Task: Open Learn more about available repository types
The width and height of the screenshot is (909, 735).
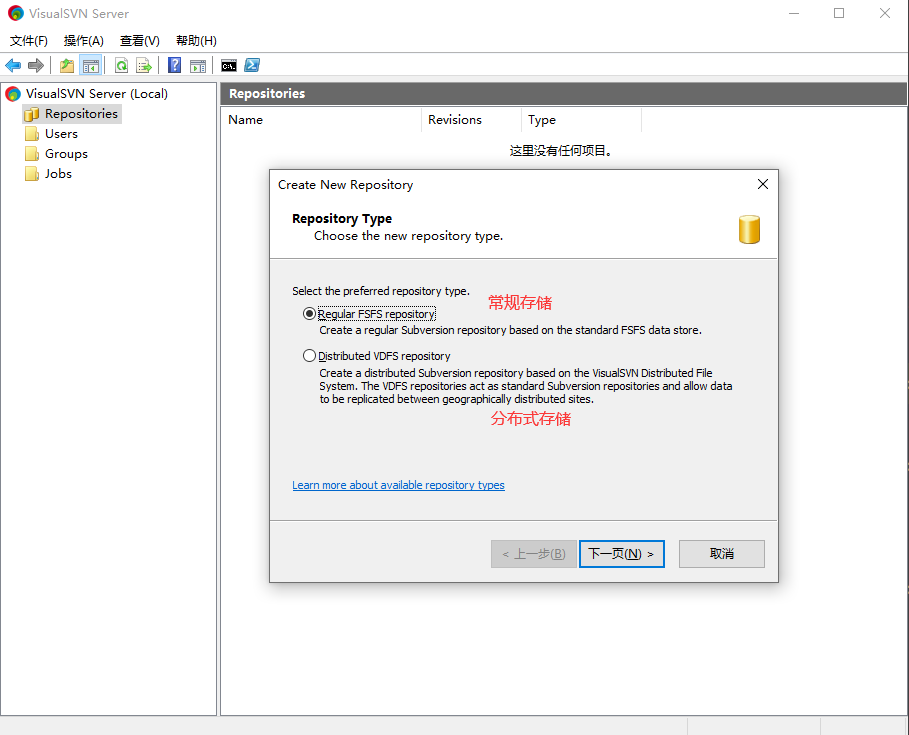Action: click(398, 486)
